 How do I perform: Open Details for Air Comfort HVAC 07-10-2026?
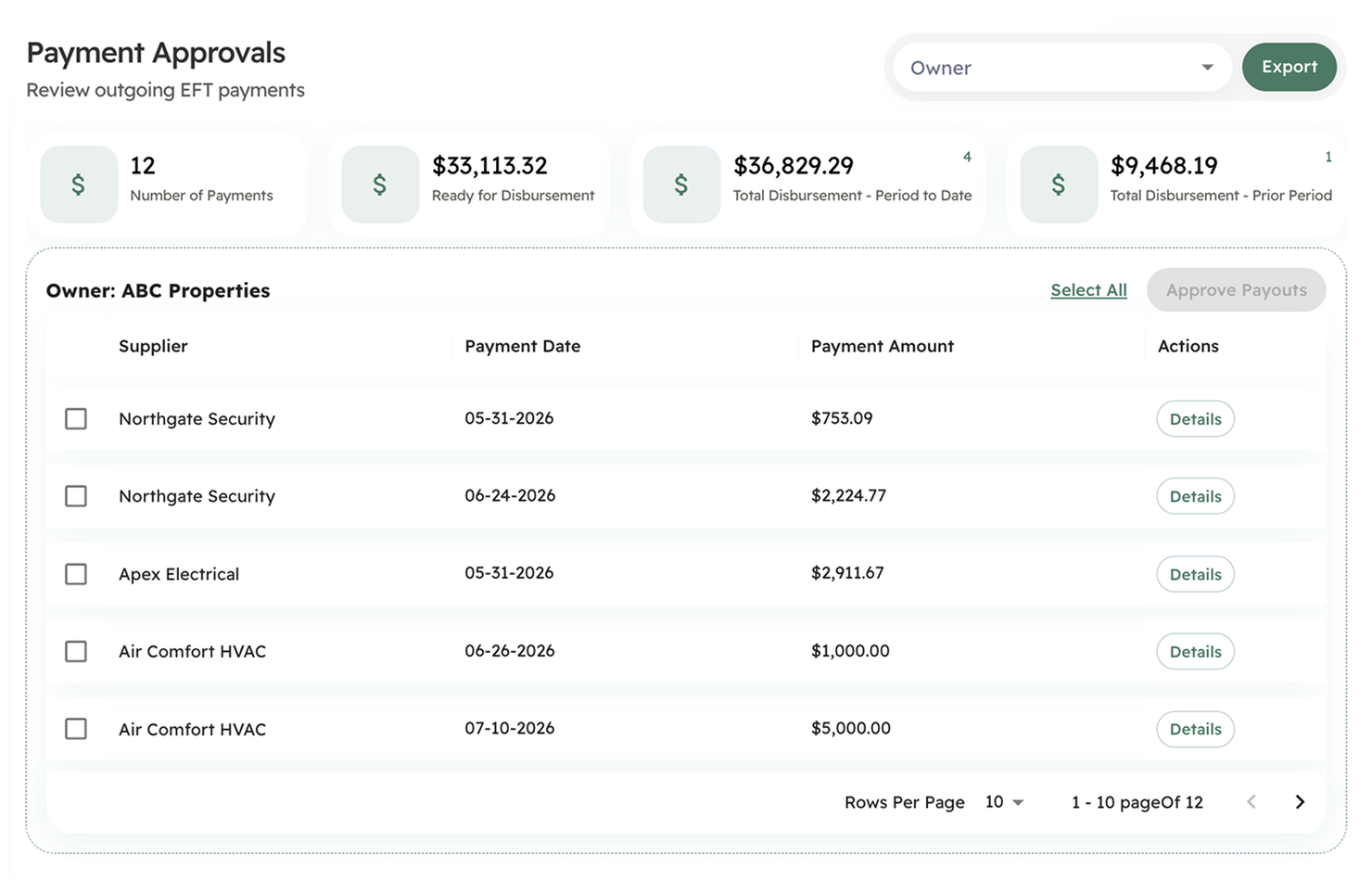[1195, 729]
